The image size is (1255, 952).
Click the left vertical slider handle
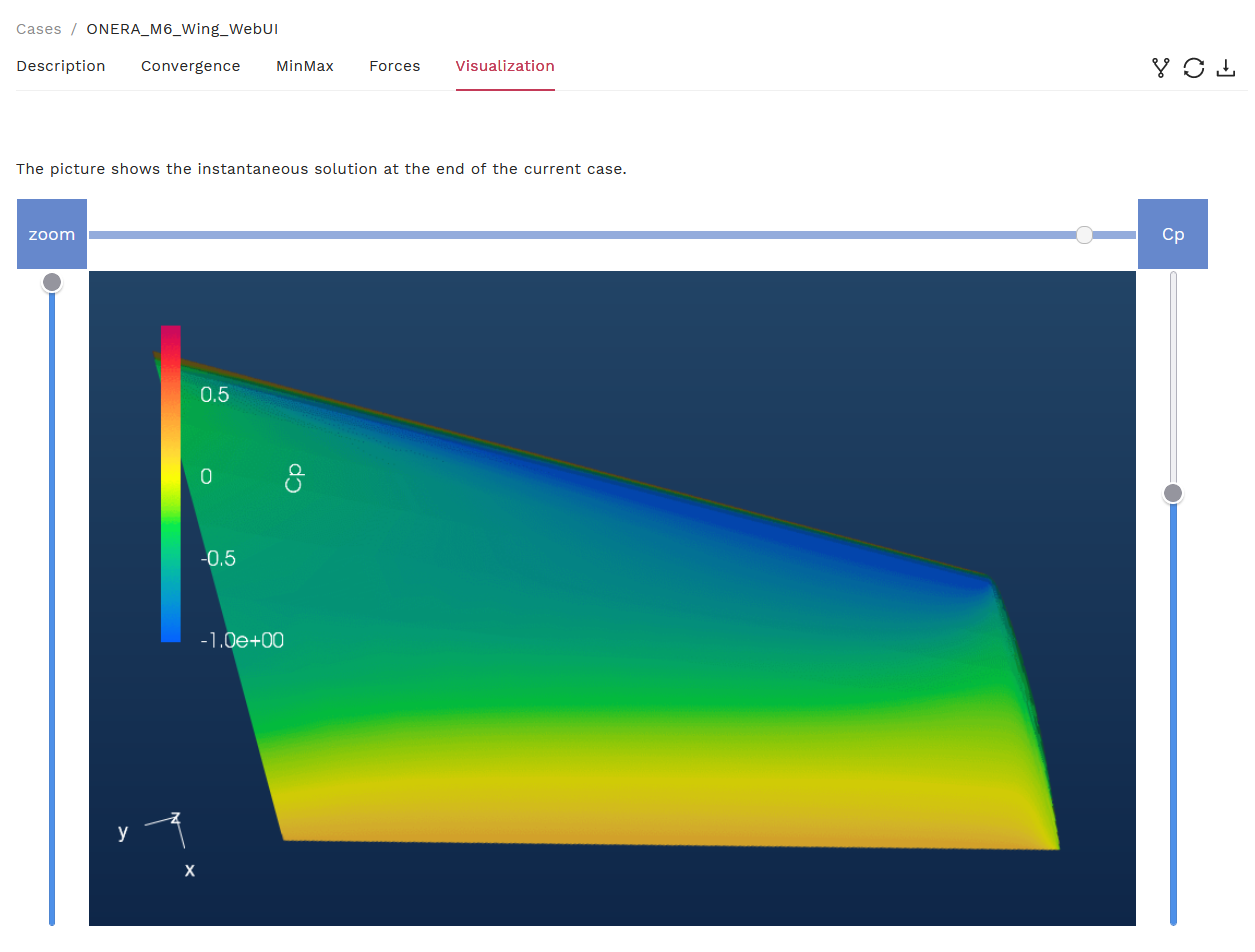[x=52, y=283]
